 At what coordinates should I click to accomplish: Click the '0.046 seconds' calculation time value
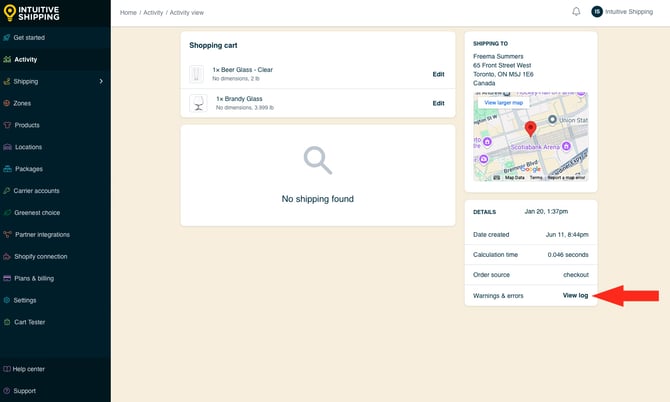568,255
